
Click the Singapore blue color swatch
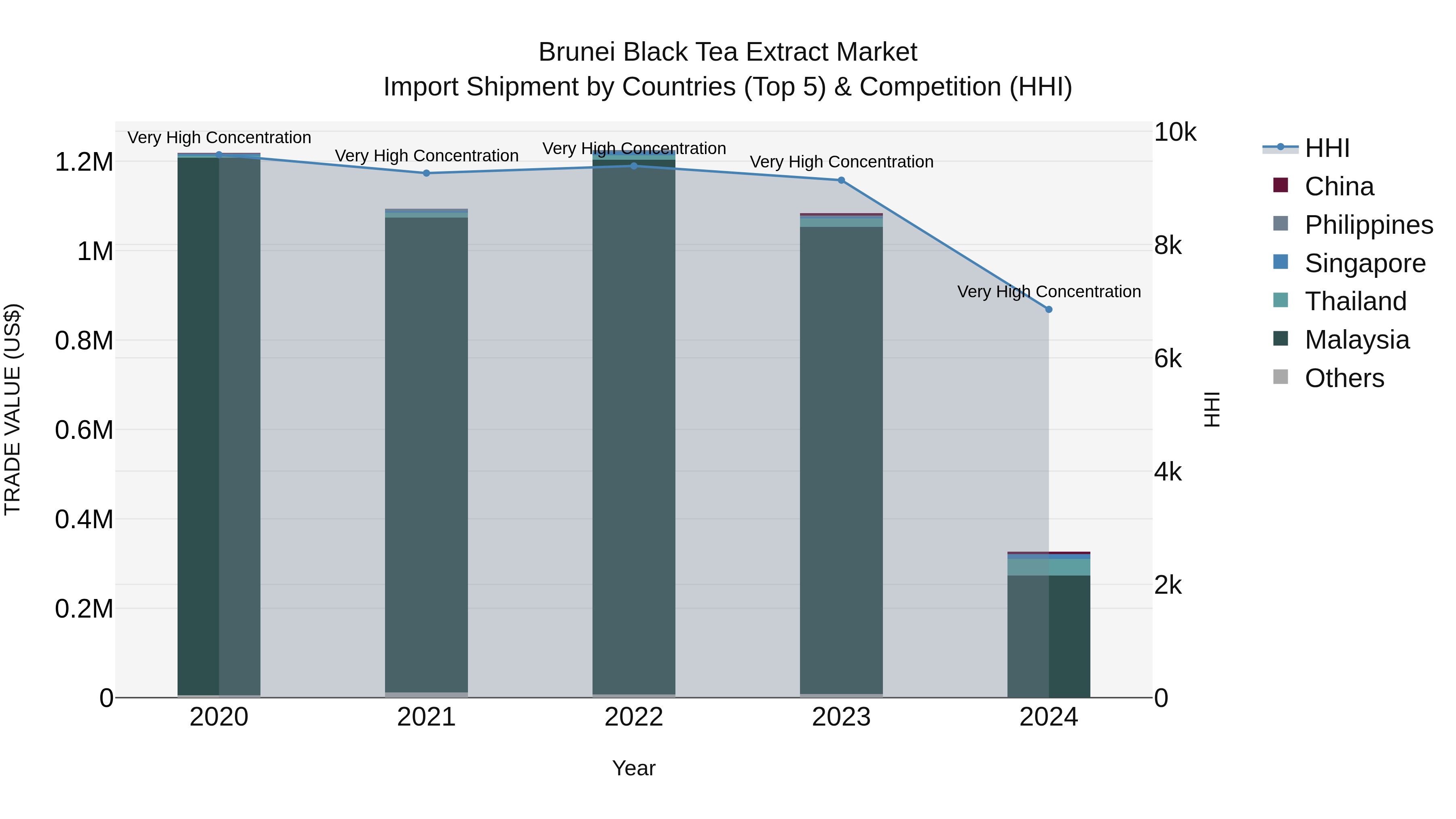tap(1280, 262)
